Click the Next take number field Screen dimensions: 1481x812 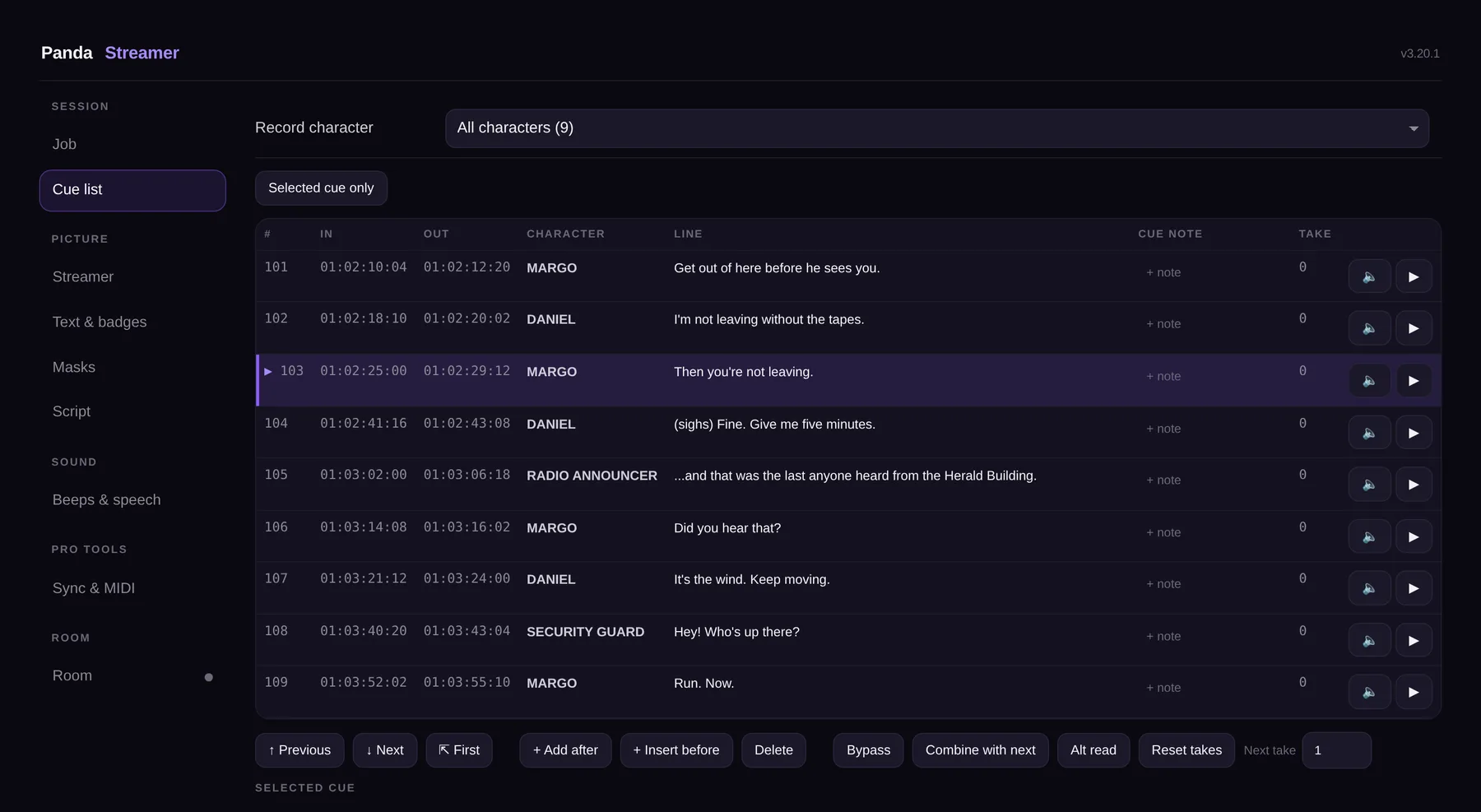[1336, 750]
